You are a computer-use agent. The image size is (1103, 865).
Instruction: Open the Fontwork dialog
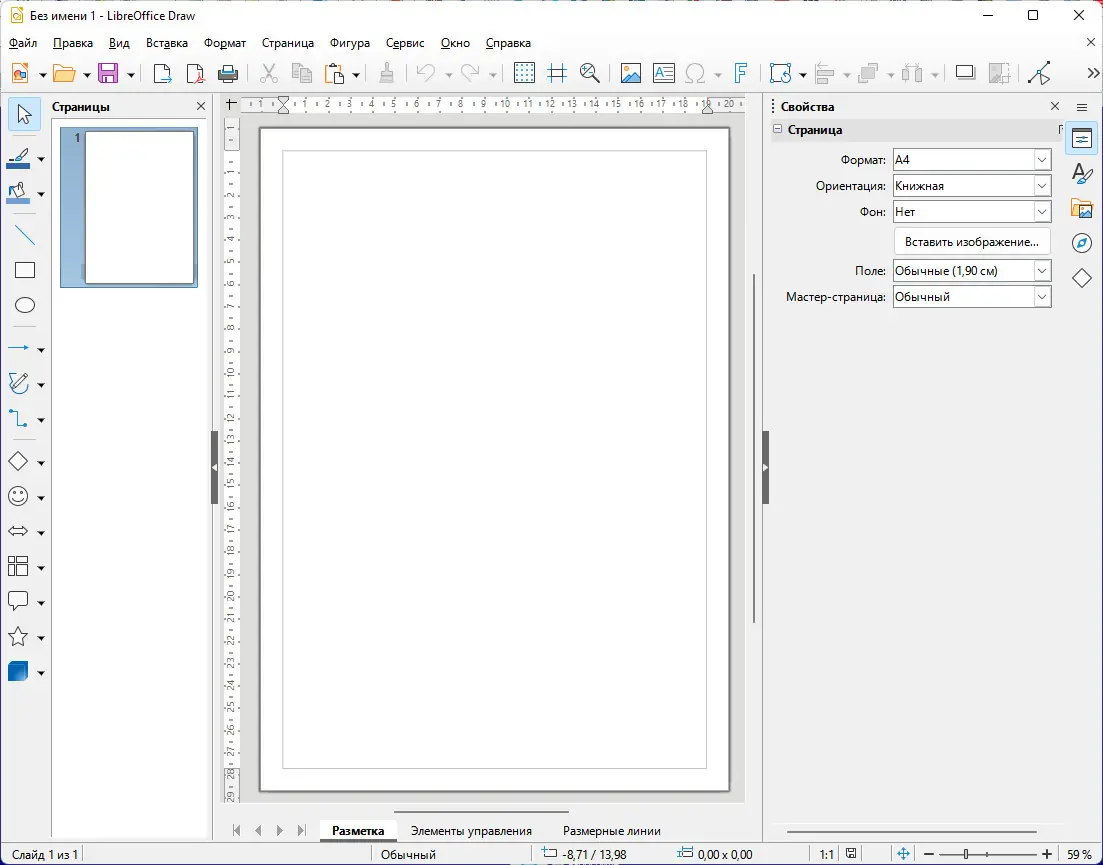(x=740, y=72)
